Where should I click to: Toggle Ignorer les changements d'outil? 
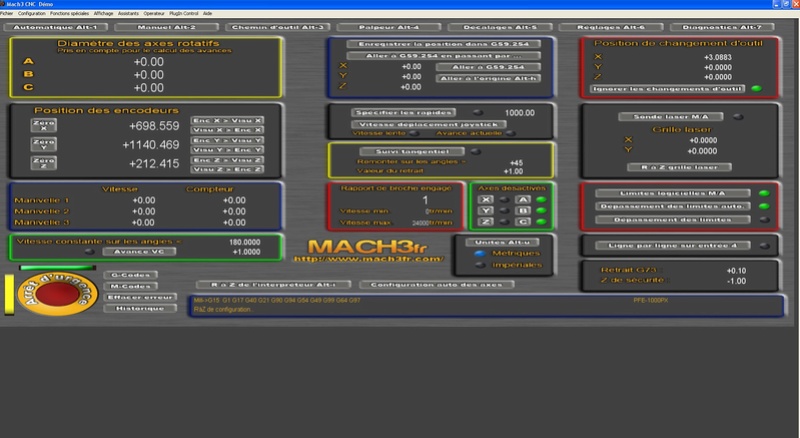tap(667, 89)
